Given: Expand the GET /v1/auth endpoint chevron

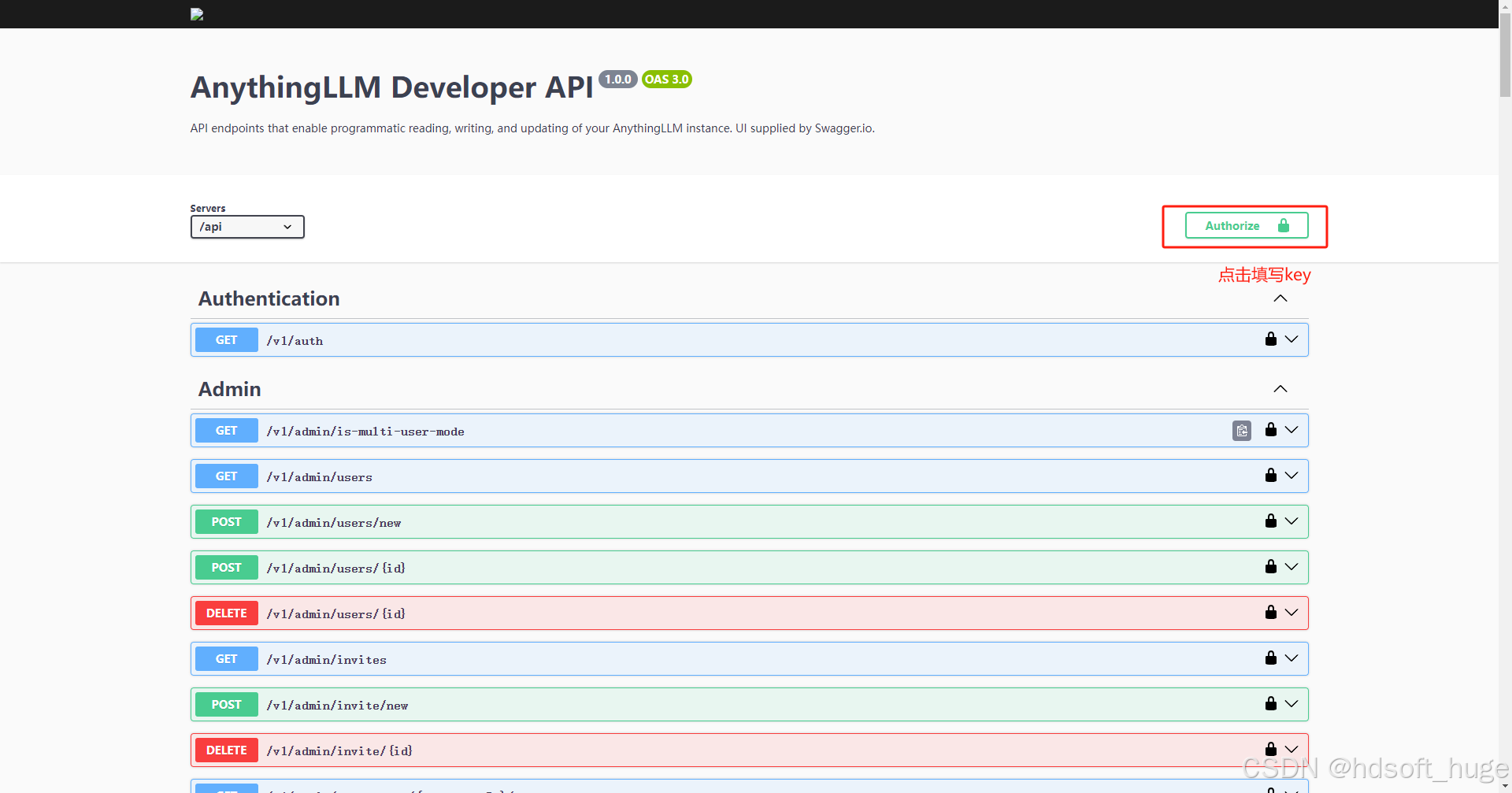Looking at the screenshot, I should [x=1291, y=339].
